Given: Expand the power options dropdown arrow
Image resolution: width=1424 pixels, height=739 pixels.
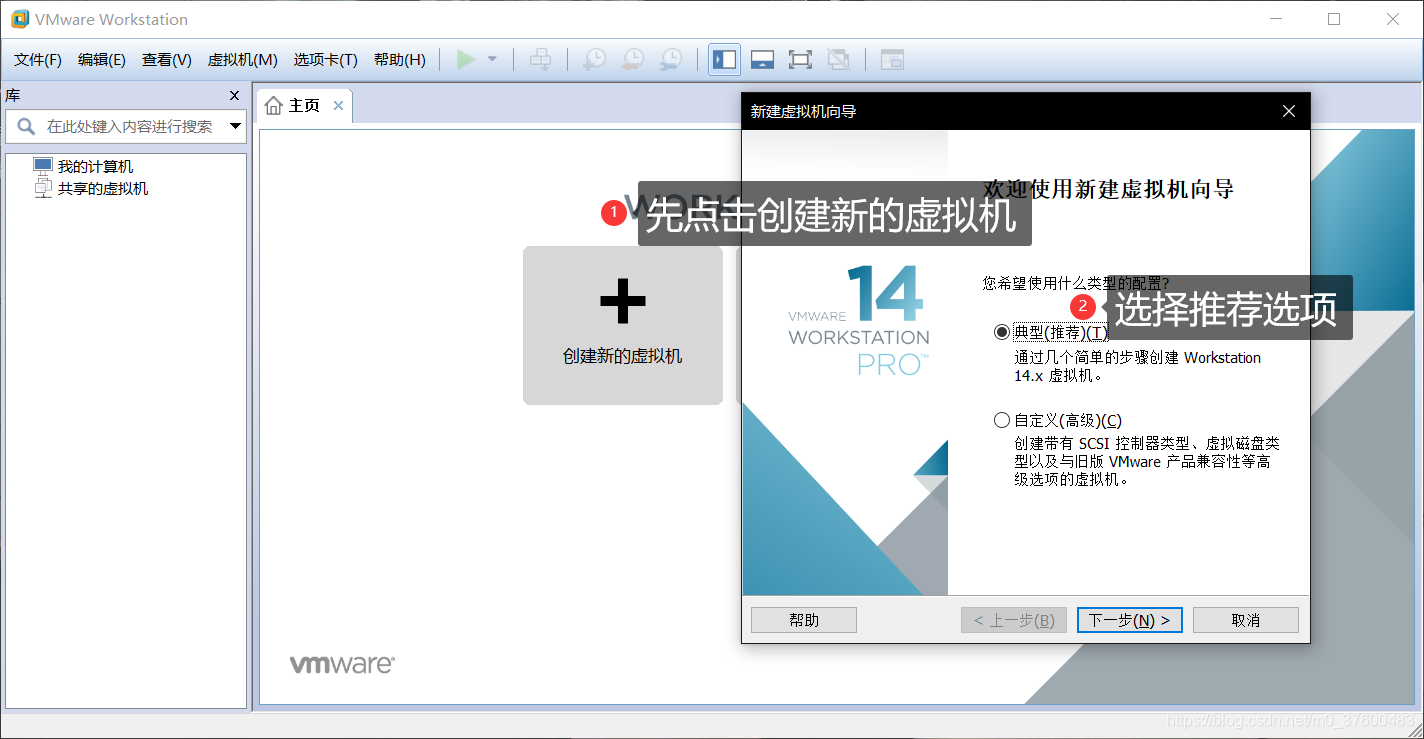Looking at the screenshot, I should click(x=492, y=60).
